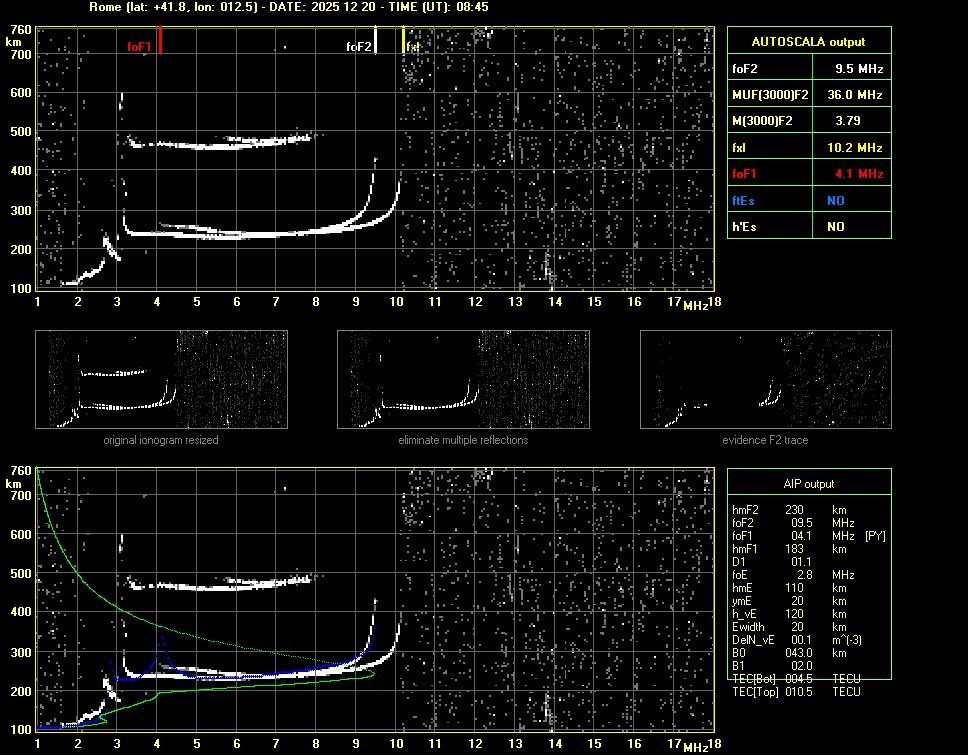Select the eliminate multiple reflections thumbnail
Screen dimensions: 968x755
pyautogui.click(x=463, y=380)
